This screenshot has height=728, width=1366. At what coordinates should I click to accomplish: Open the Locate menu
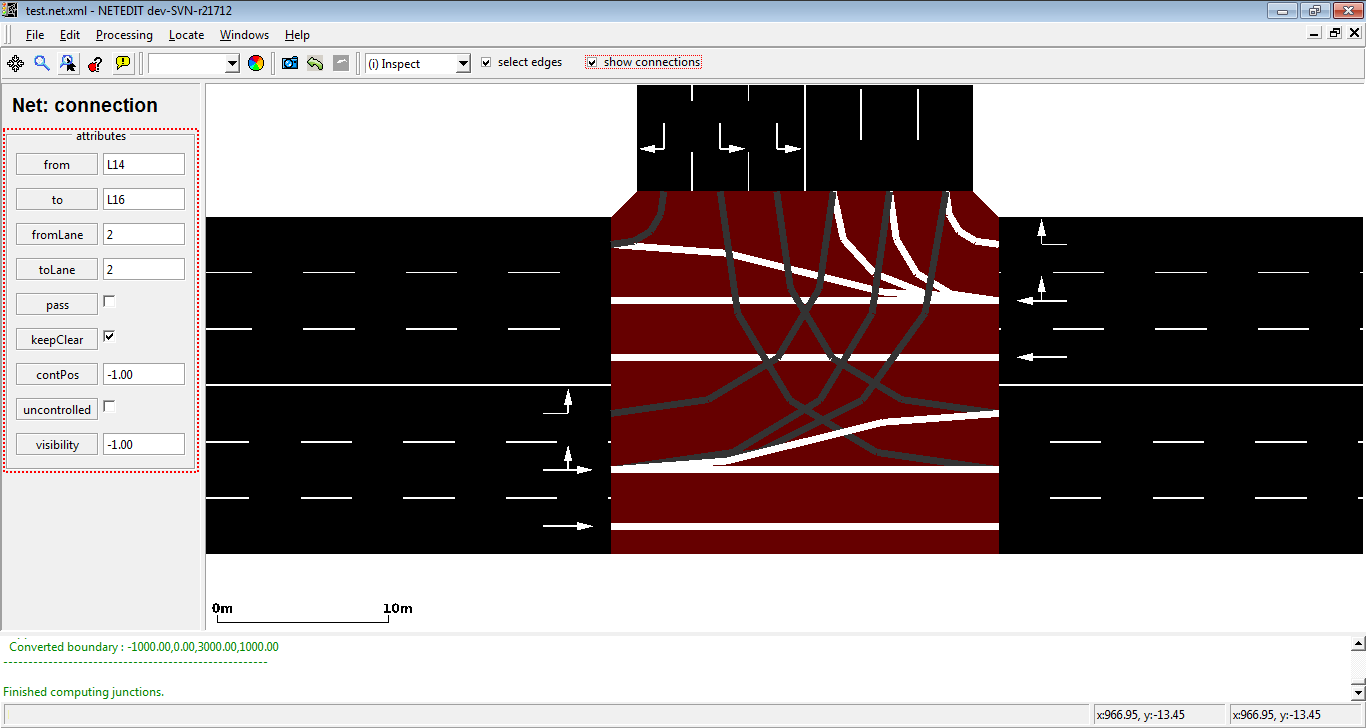(186, 34)
